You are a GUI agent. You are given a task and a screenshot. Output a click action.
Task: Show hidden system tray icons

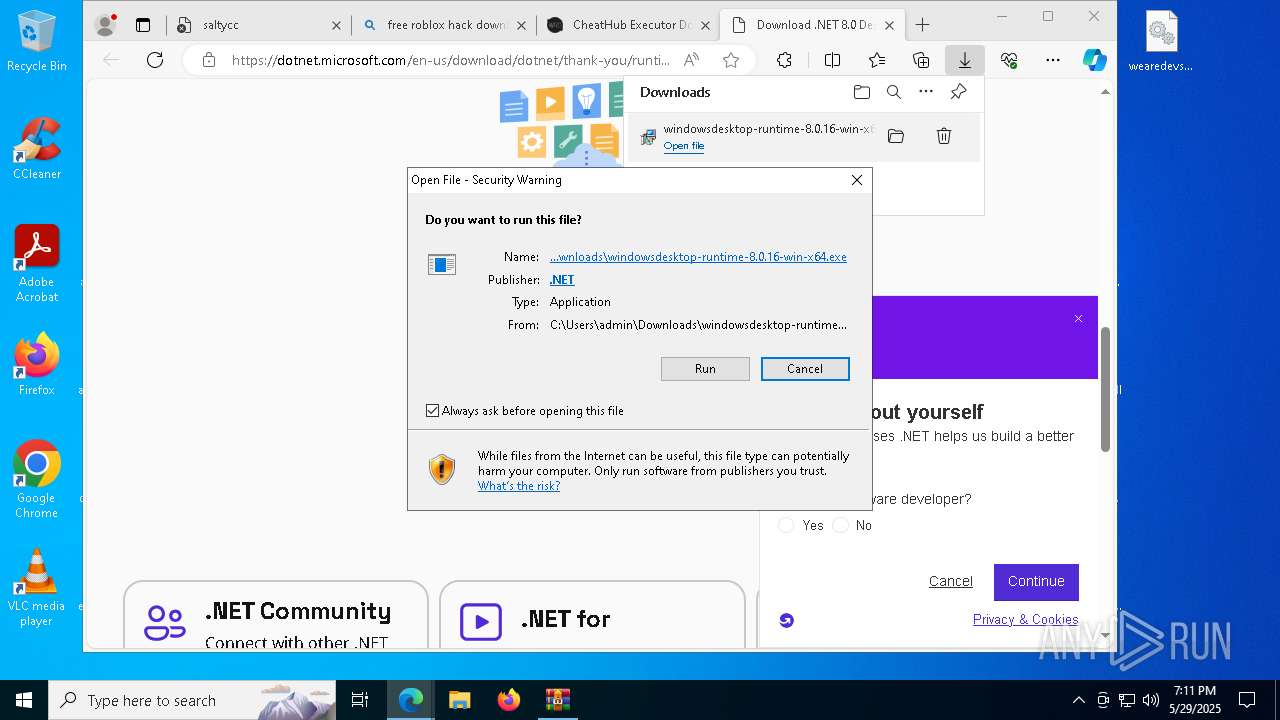[1078, 700]
